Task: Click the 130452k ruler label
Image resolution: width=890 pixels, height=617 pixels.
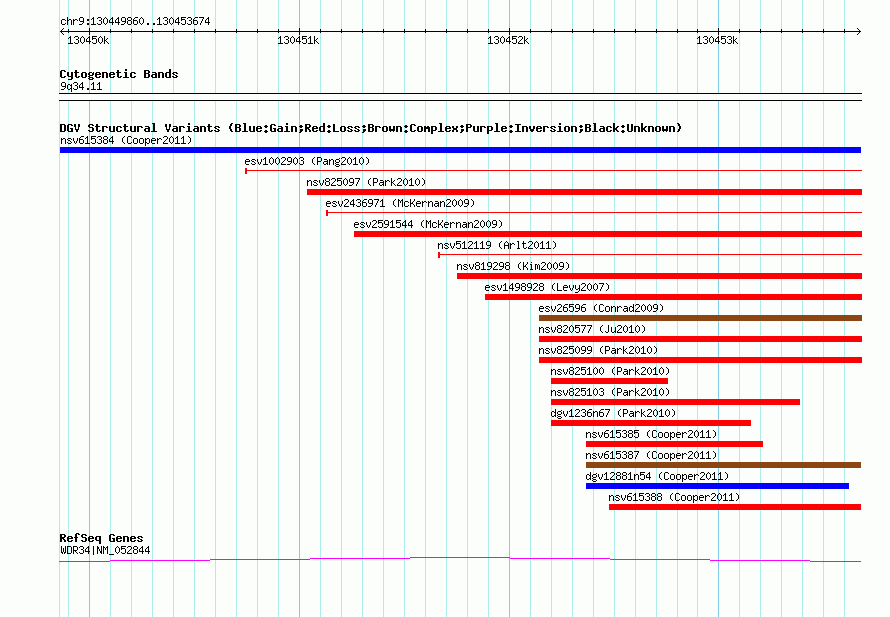Action: (x=508, y=40)
